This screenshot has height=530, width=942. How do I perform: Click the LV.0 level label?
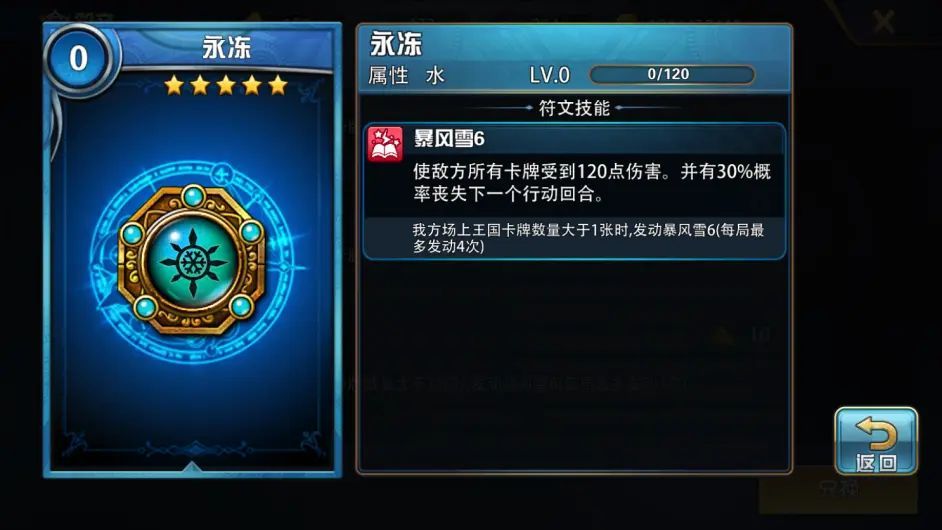[x=549, y=75]
